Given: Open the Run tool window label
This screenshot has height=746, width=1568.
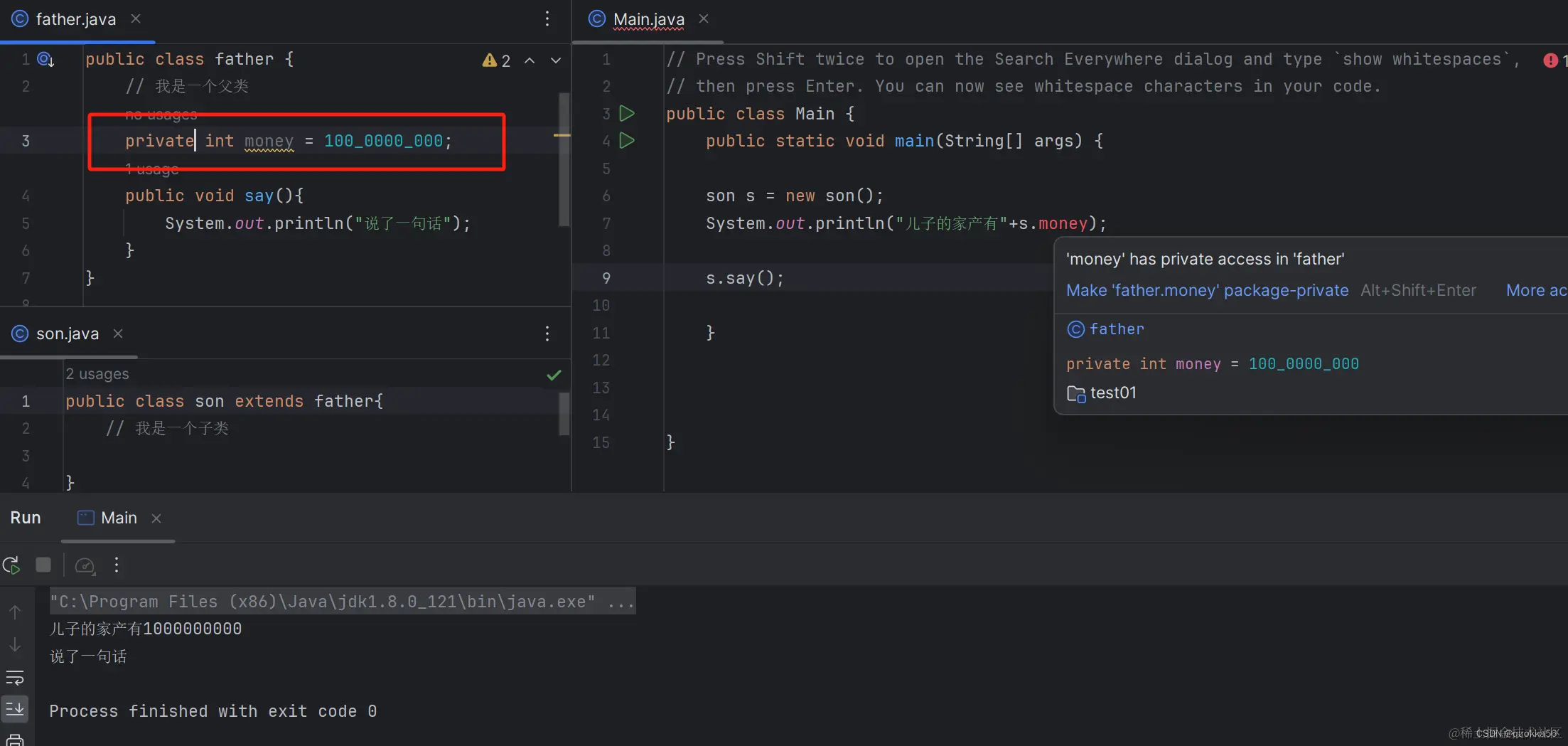Looking at the screenshot, I should (x=26, y=518).
